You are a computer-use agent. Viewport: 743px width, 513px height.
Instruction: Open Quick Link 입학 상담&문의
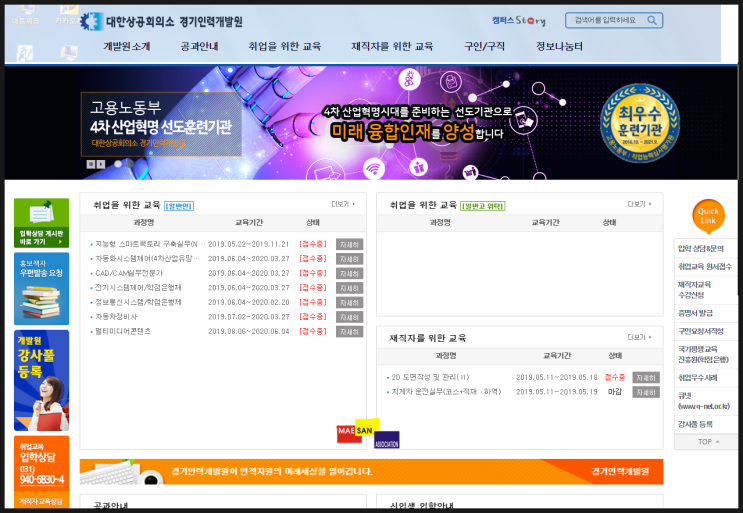[700, 248]
